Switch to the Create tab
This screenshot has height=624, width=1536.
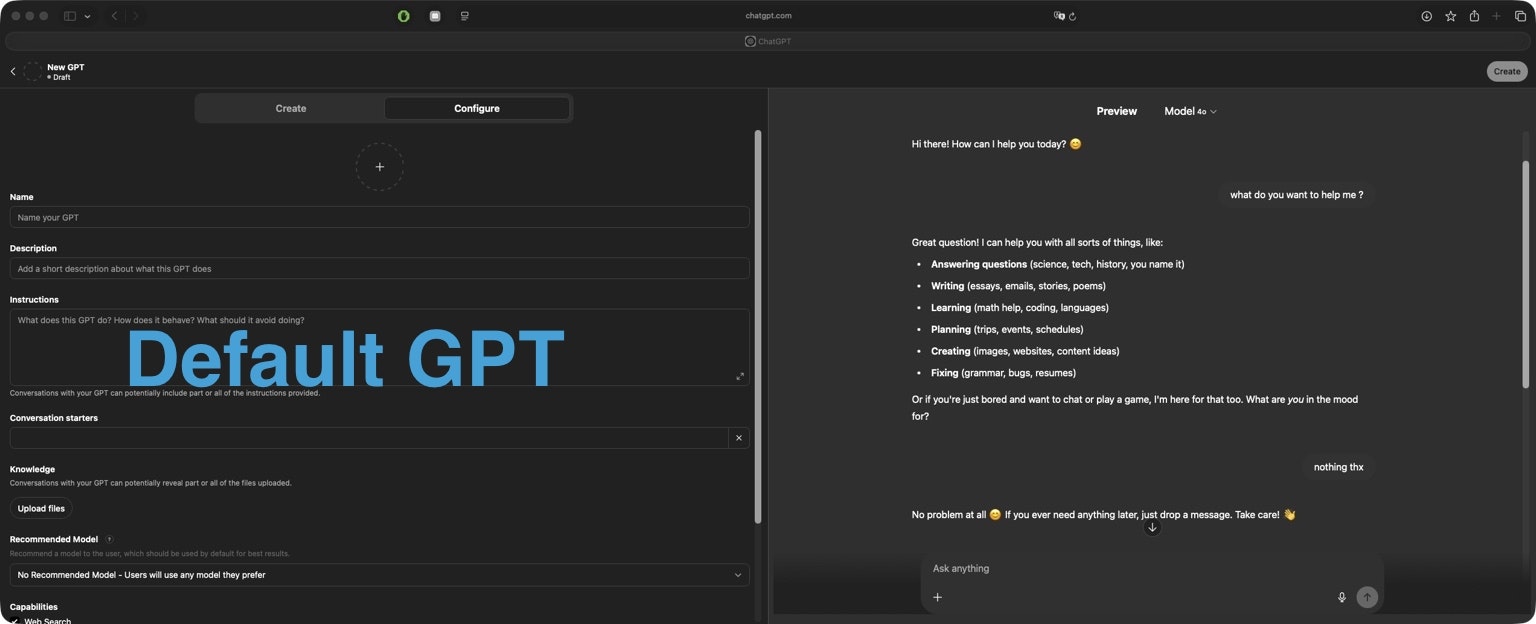[x=290, y=108]
